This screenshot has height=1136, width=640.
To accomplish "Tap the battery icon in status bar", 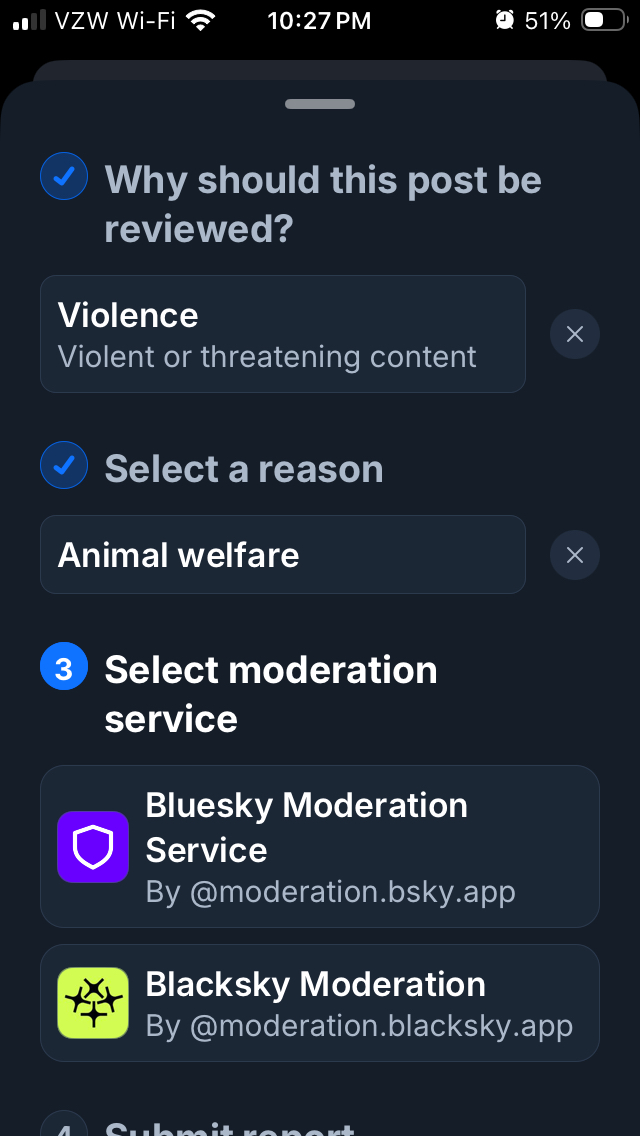I will [x=603, y=20].
